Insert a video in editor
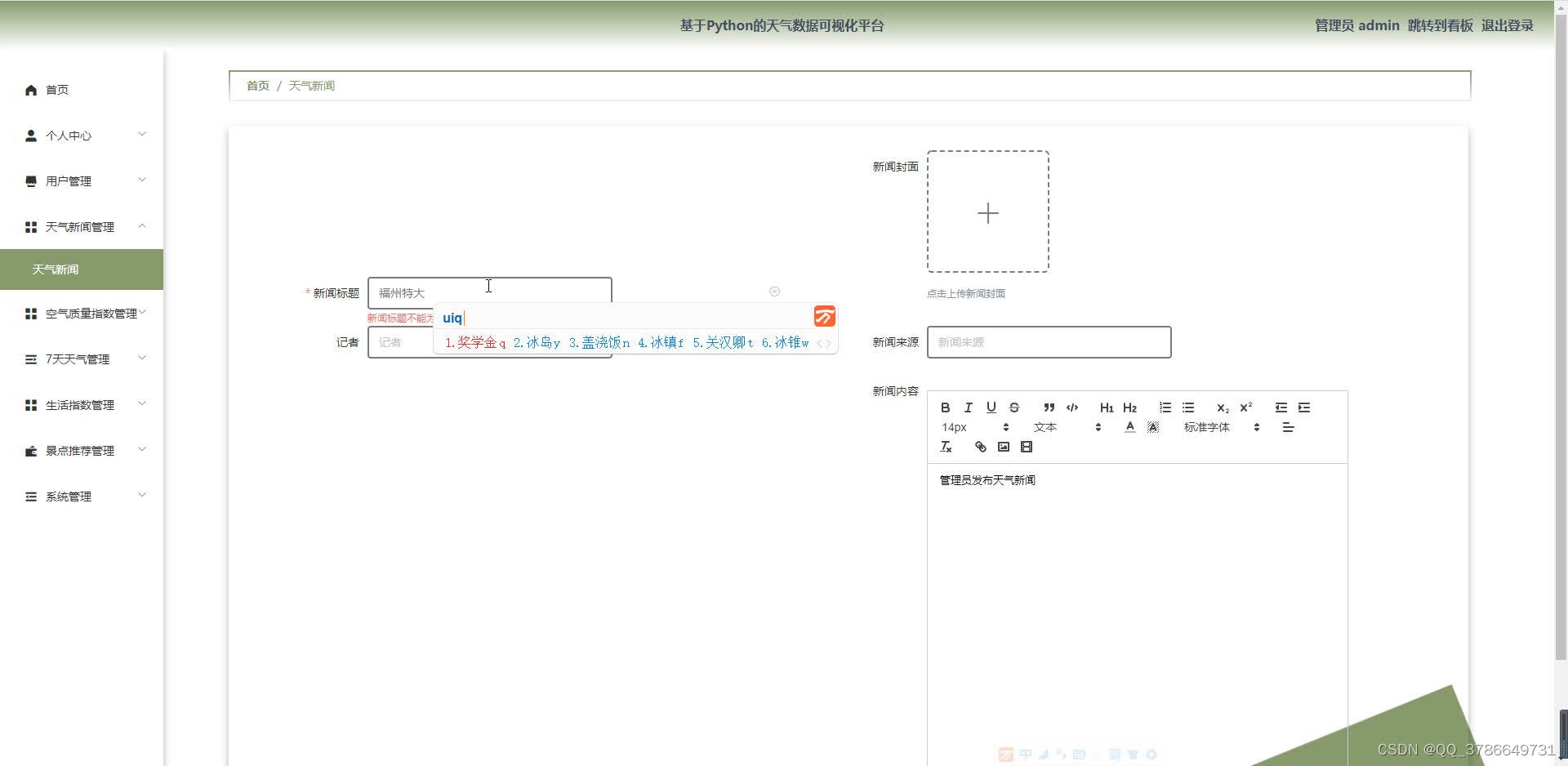 pos(1027,447)
